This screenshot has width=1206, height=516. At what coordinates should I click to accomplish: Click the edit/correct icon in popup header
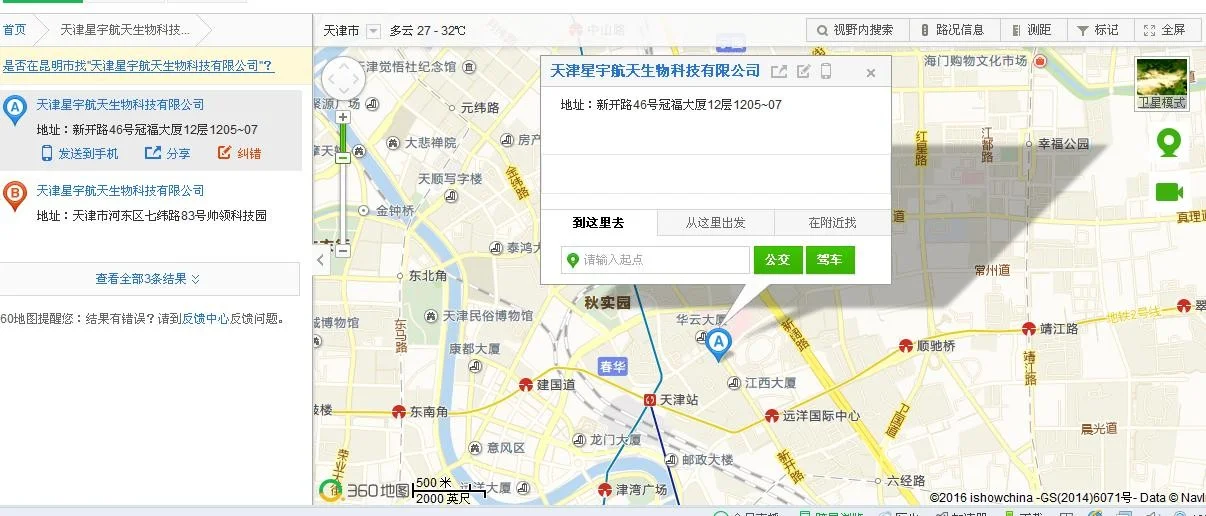coord(803,71)
